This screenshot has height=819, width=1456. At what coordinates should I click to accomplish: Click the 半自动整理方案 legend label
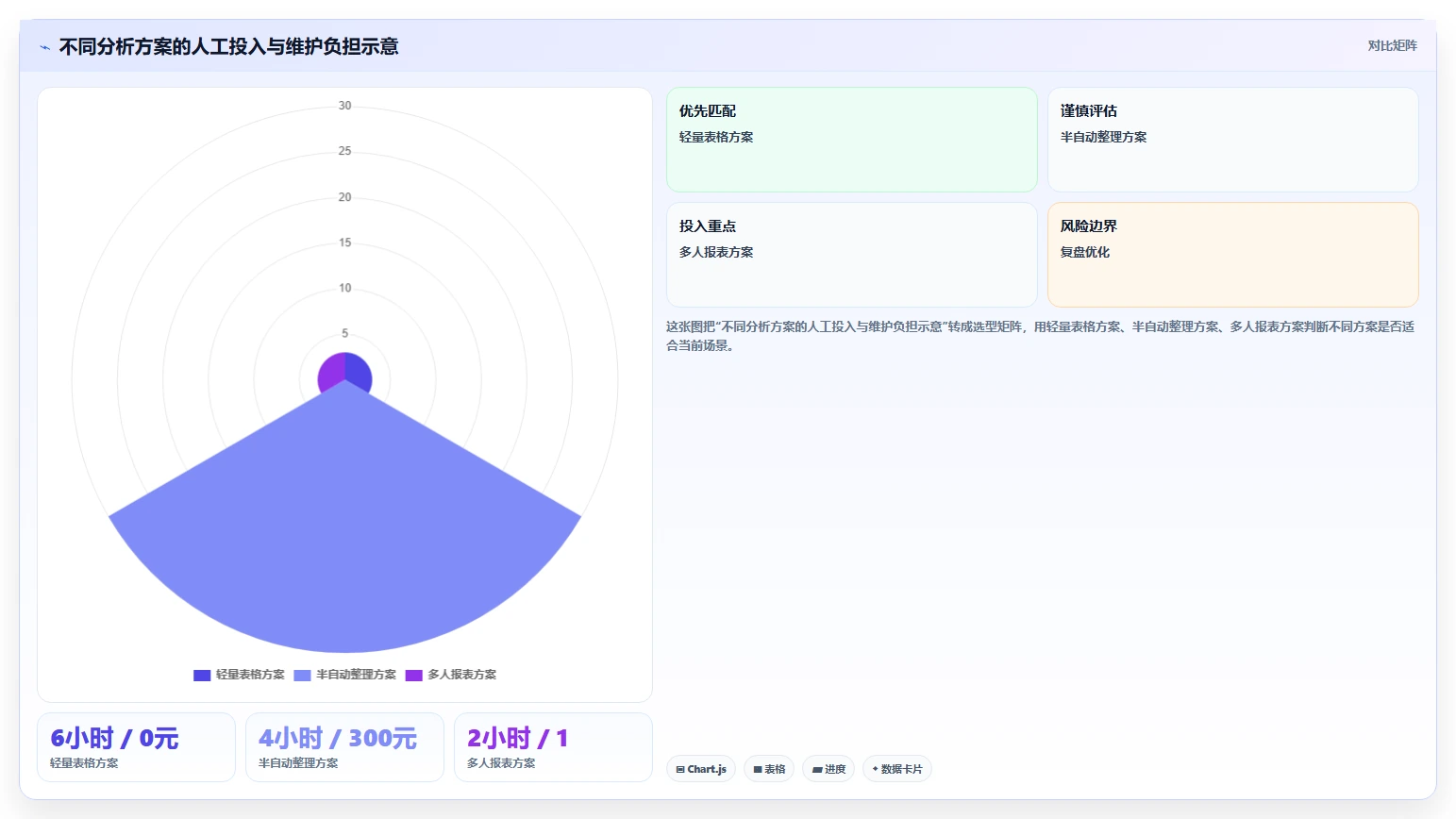(x=356, y=675)
